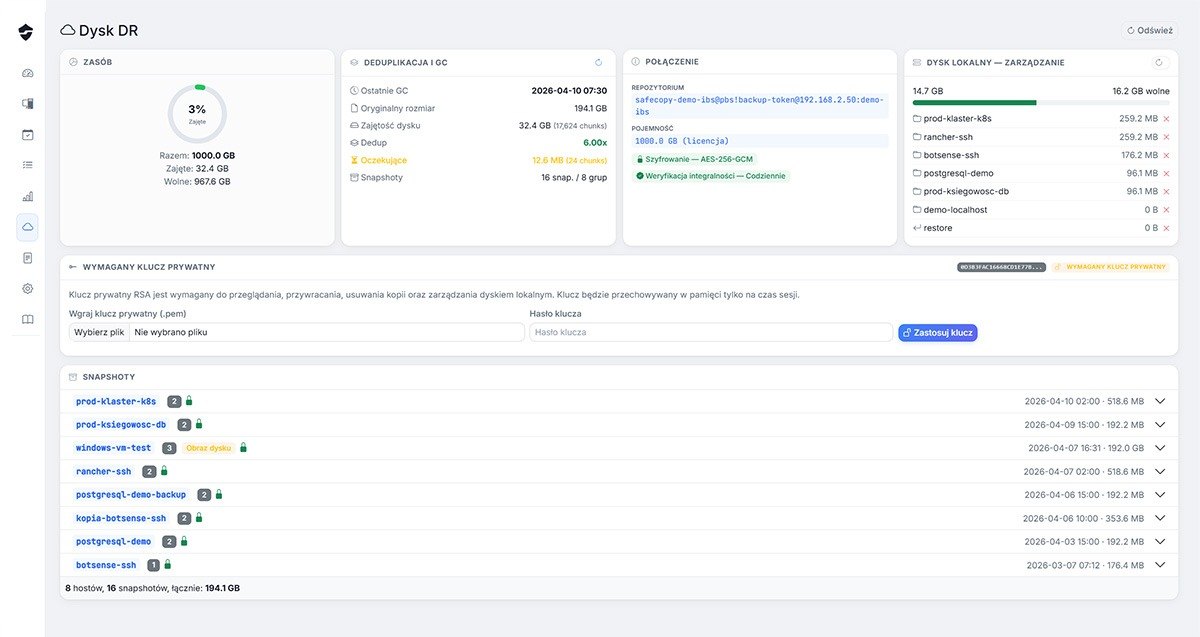Screen dimensions: 1200x637
Task: Open the bar chart statistics sidebar icon
Action: (x=27, y=196)
